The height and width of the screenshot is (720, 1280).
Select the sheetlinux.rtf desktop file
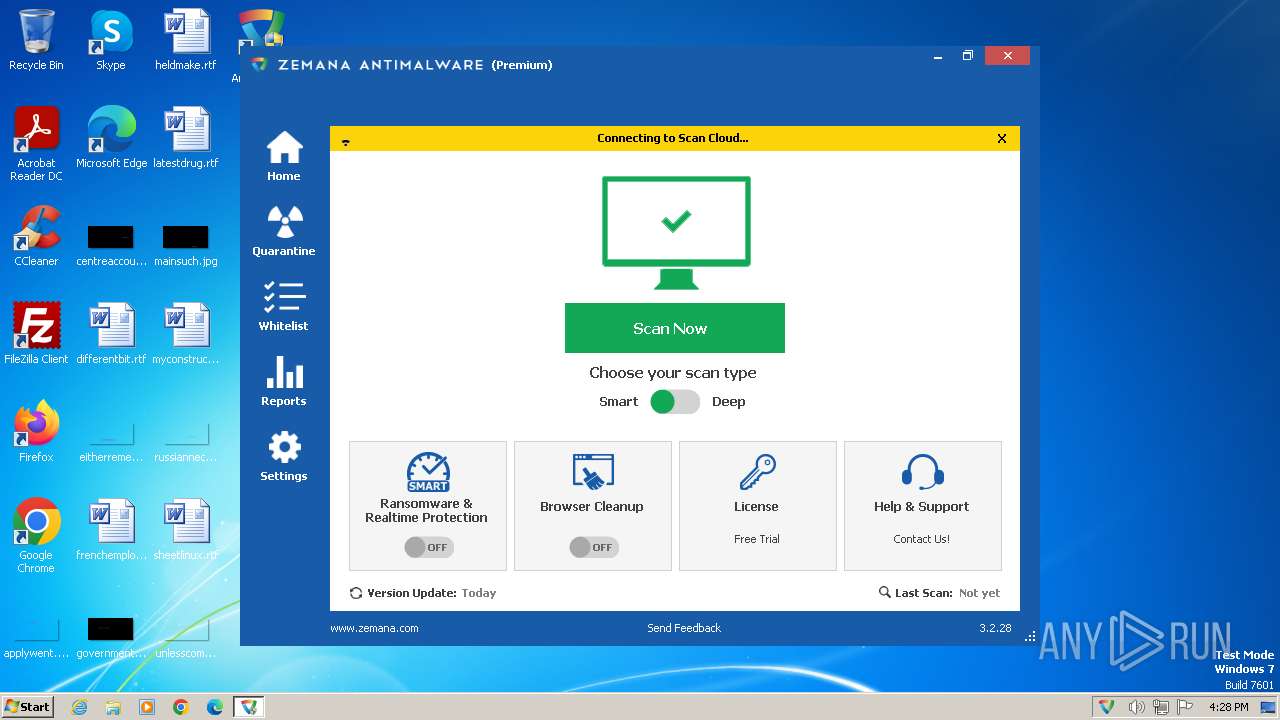pyautogui.click(x=186, y=530)
